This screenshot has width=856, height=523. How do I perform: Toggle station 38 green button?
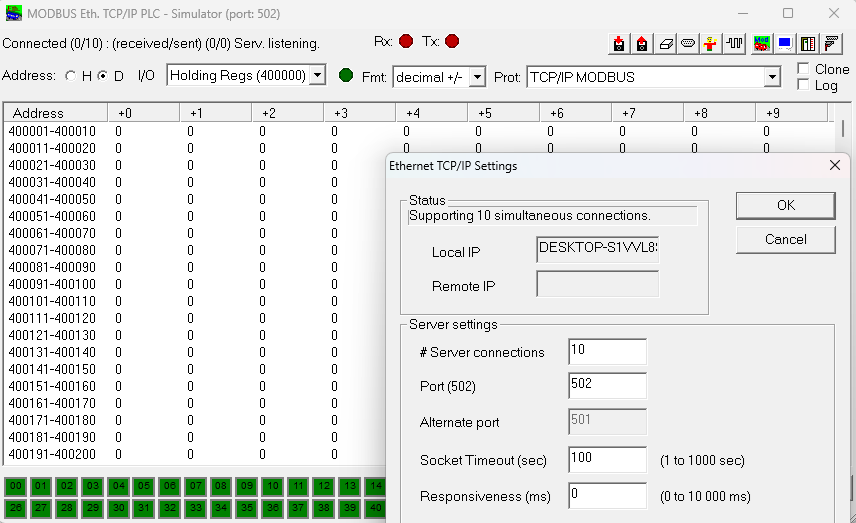pos(324,508)
